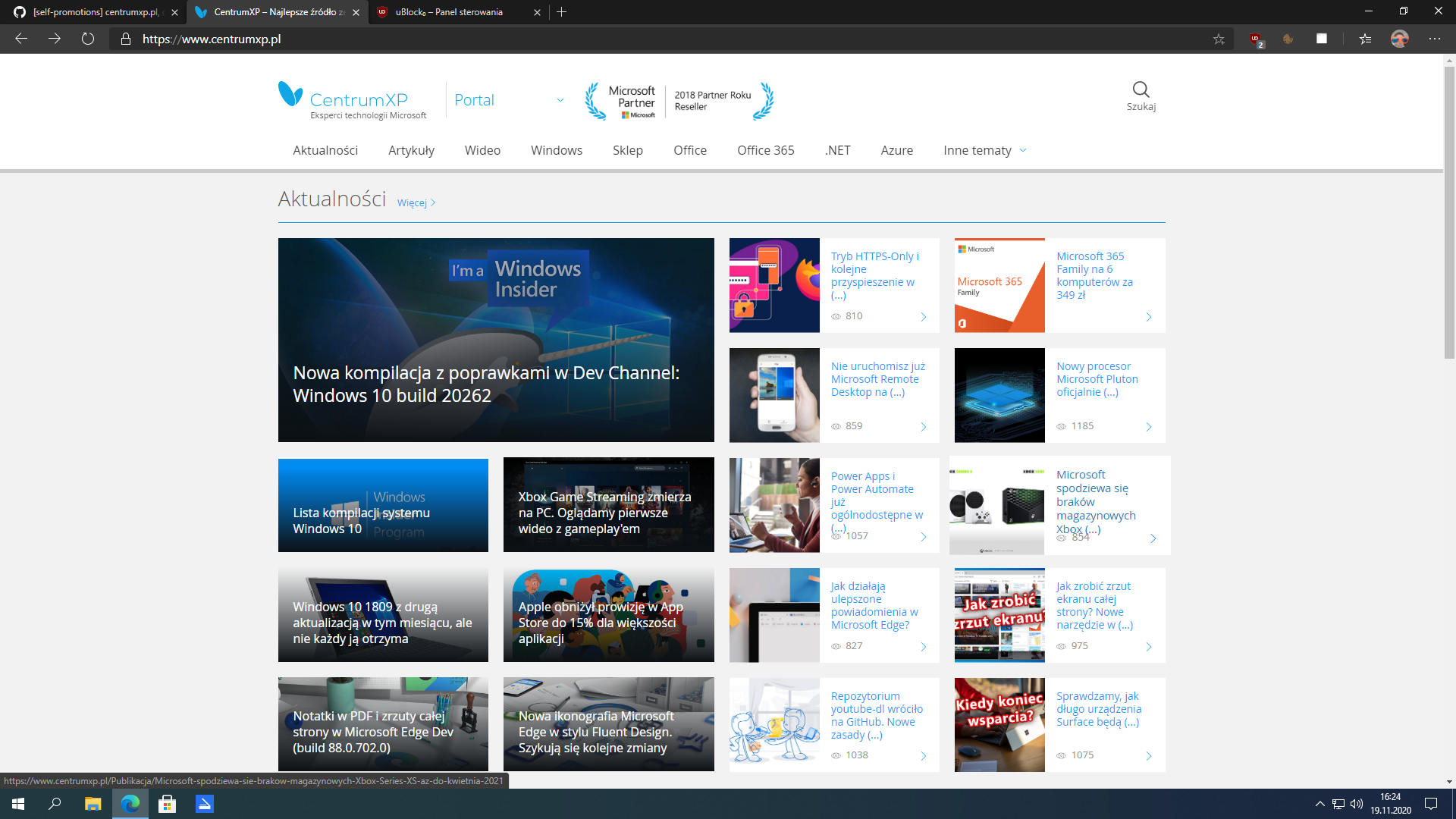Viewport: 1456px width, 819px height.
Task: Open the Surface support duration article
Action: pos(1099,709)
